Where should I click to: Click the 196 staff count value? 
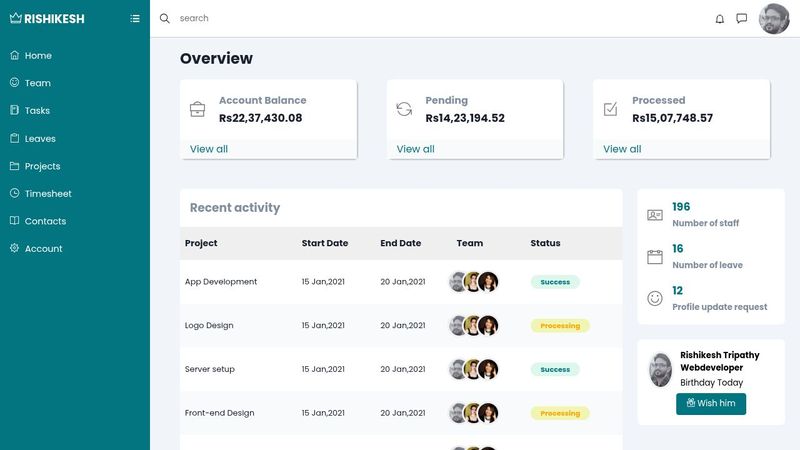(681, 207)
